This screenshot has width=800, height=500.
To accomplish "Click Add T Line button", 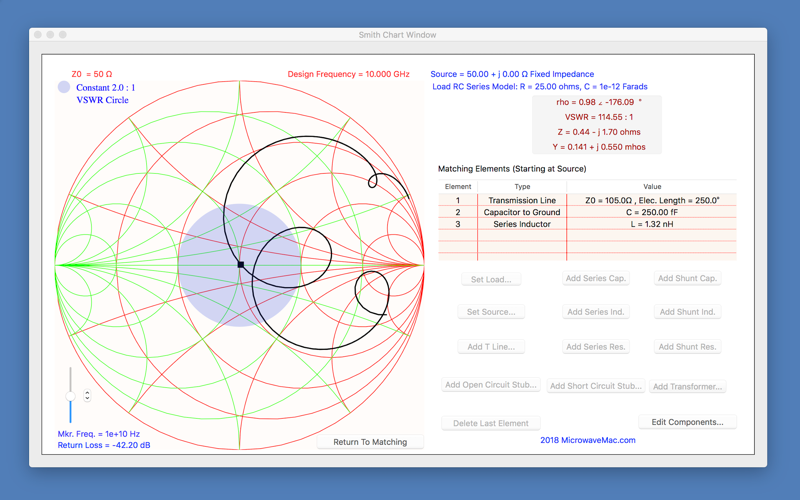I will pyautogui.click(x=491, y=346).
